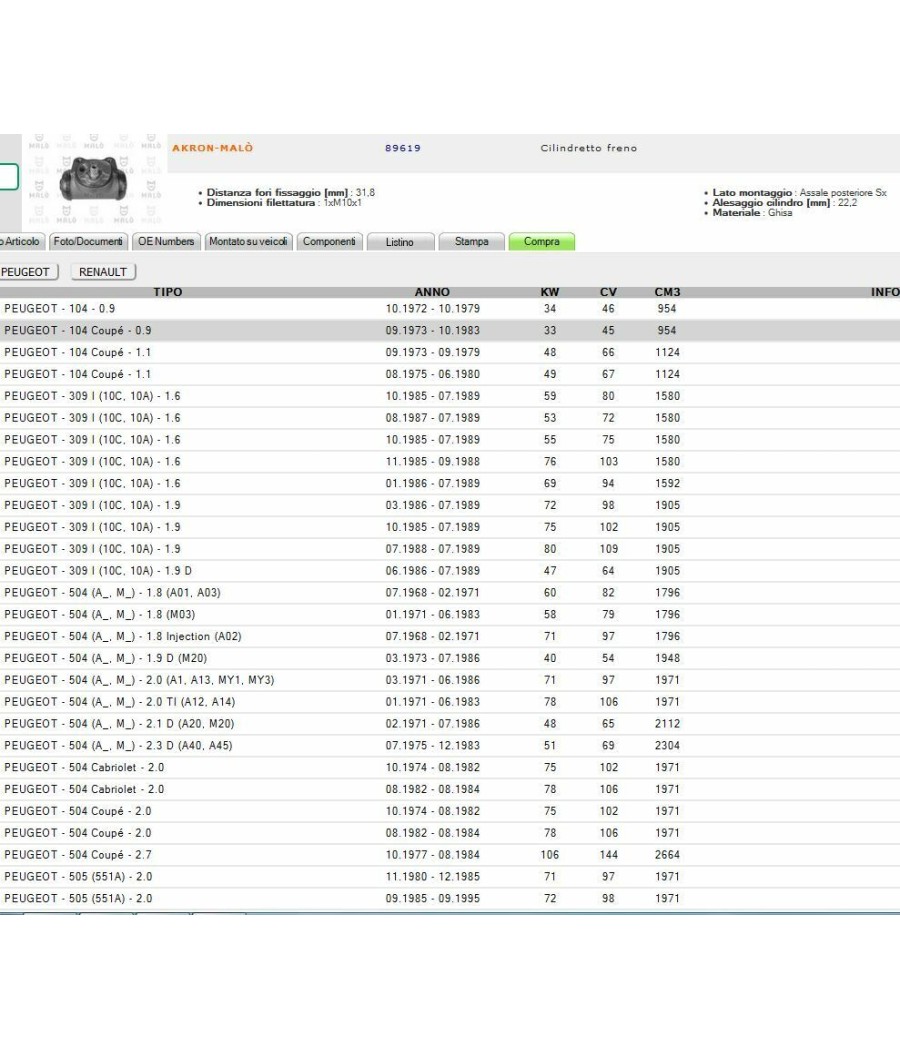Select row PEUGEOT - 104 - 0.9
Viewport: 900px width, 1050px height.
tap(450, 309)
